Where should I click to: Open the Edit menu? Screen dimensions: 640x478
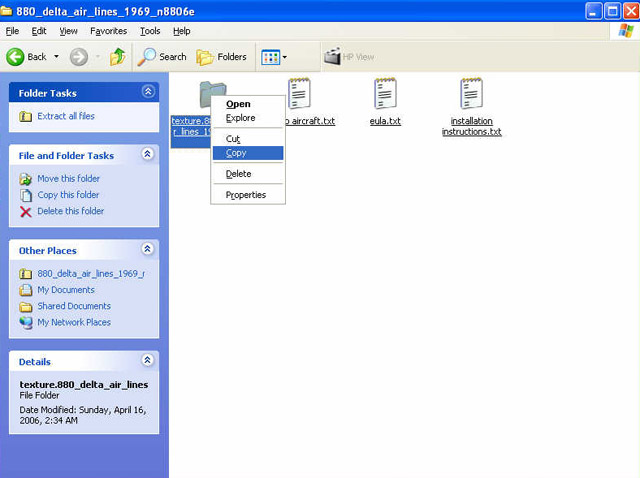pos(39,31)
